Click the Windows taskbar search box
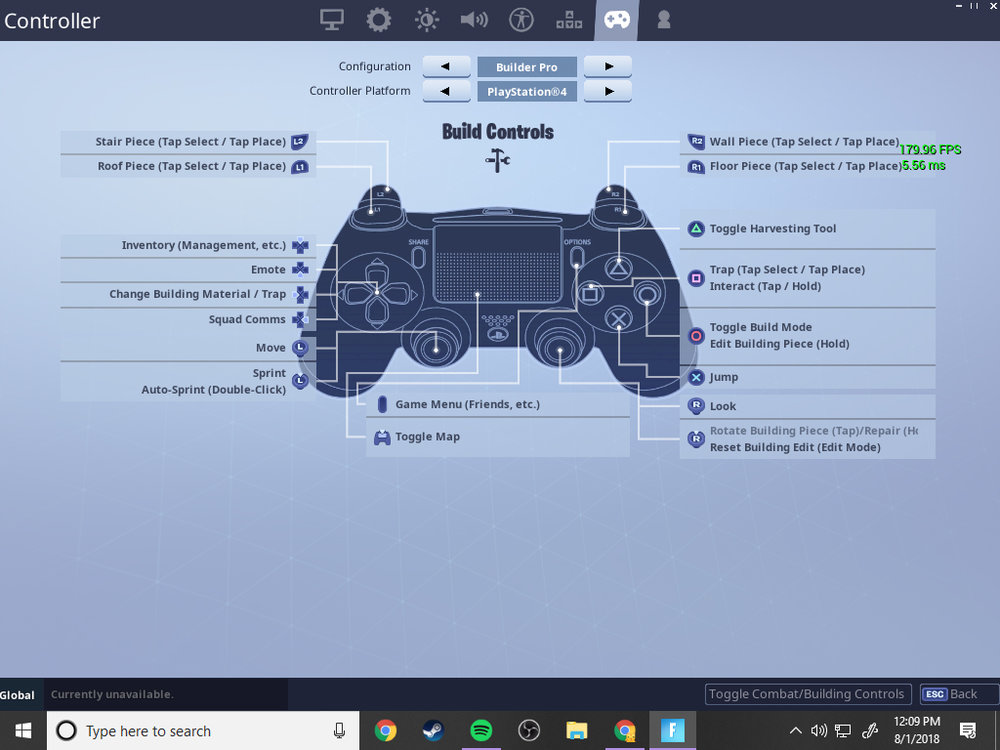Screen dimensions: 1000x750 (x=203, y=731)
